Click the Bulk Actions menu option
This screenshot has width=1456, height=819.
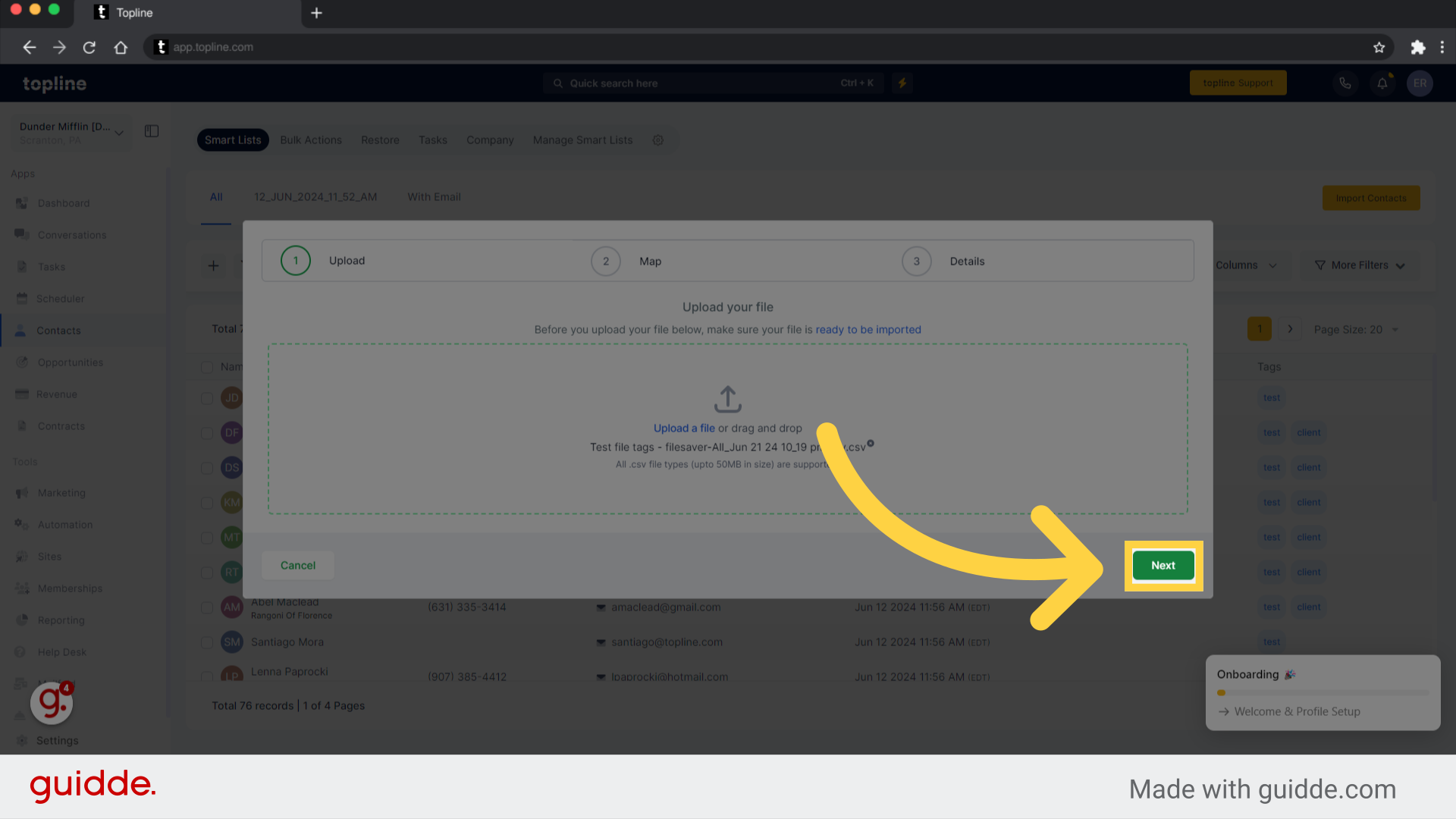tap(310, 140)
